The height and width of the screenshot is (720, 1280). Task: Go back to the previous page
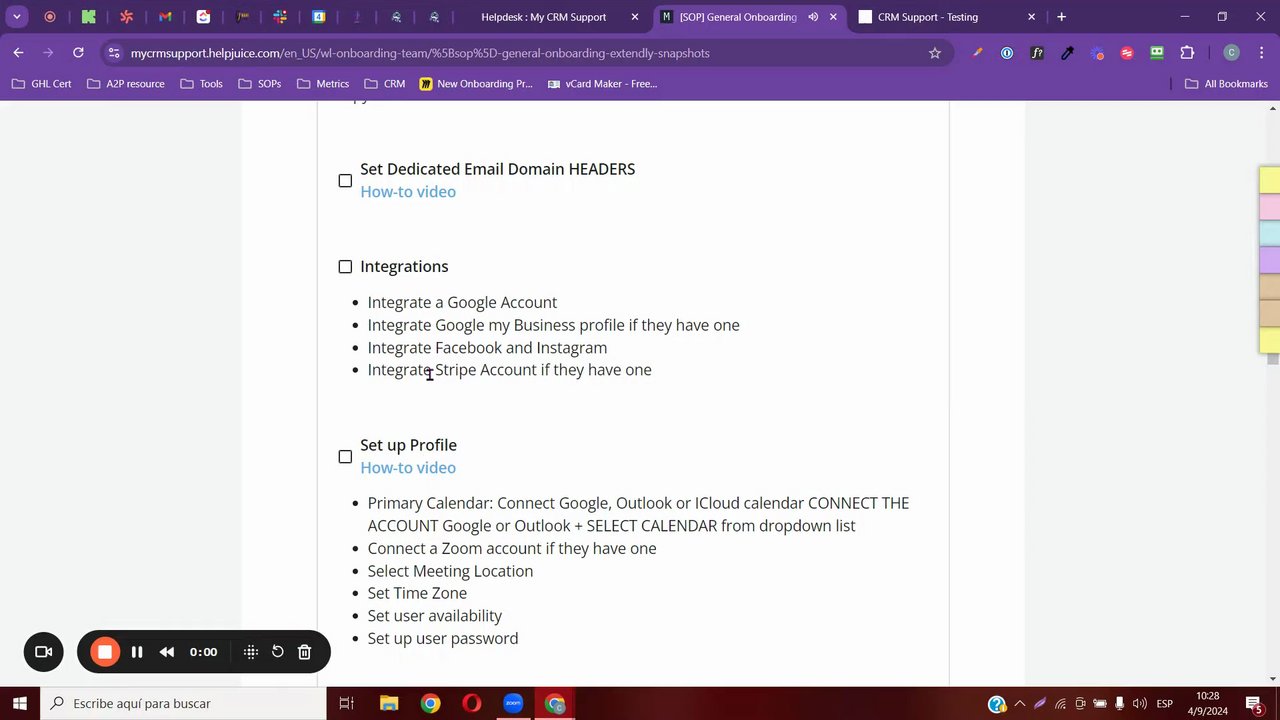(18, 53)
